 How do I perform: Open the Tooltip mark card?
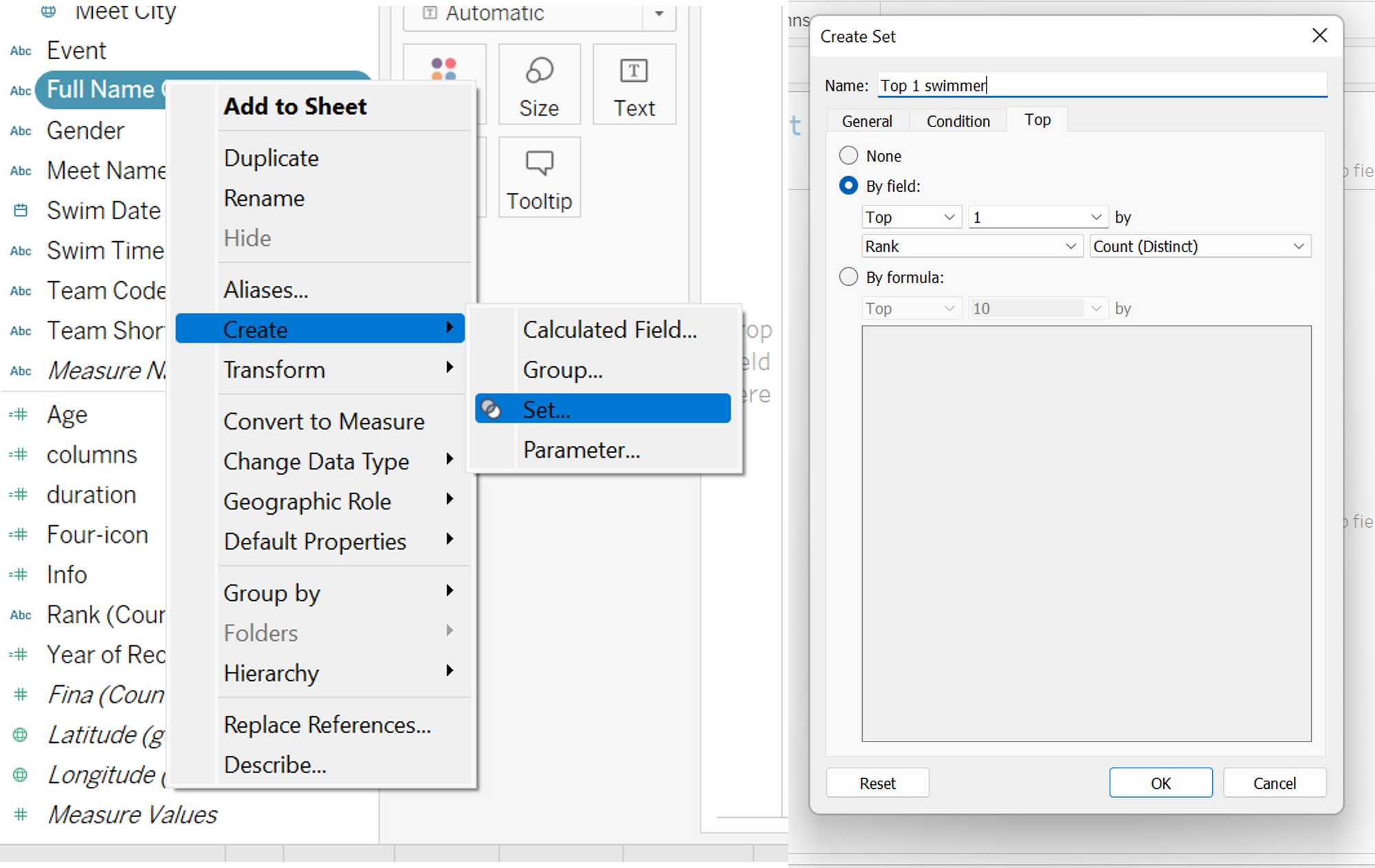point(539,178)
